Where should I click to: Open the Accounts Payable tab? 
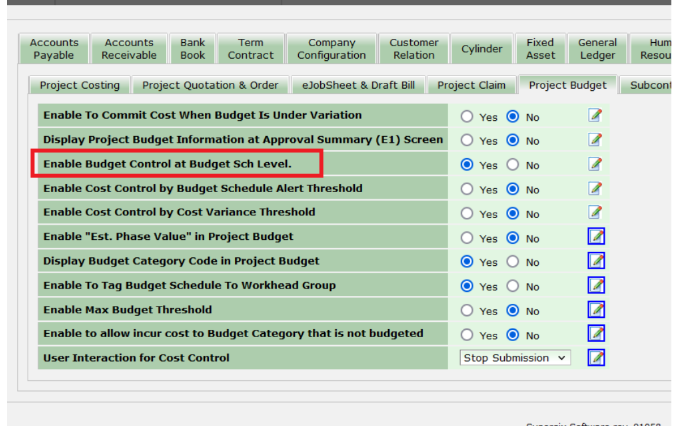point(54,49)
